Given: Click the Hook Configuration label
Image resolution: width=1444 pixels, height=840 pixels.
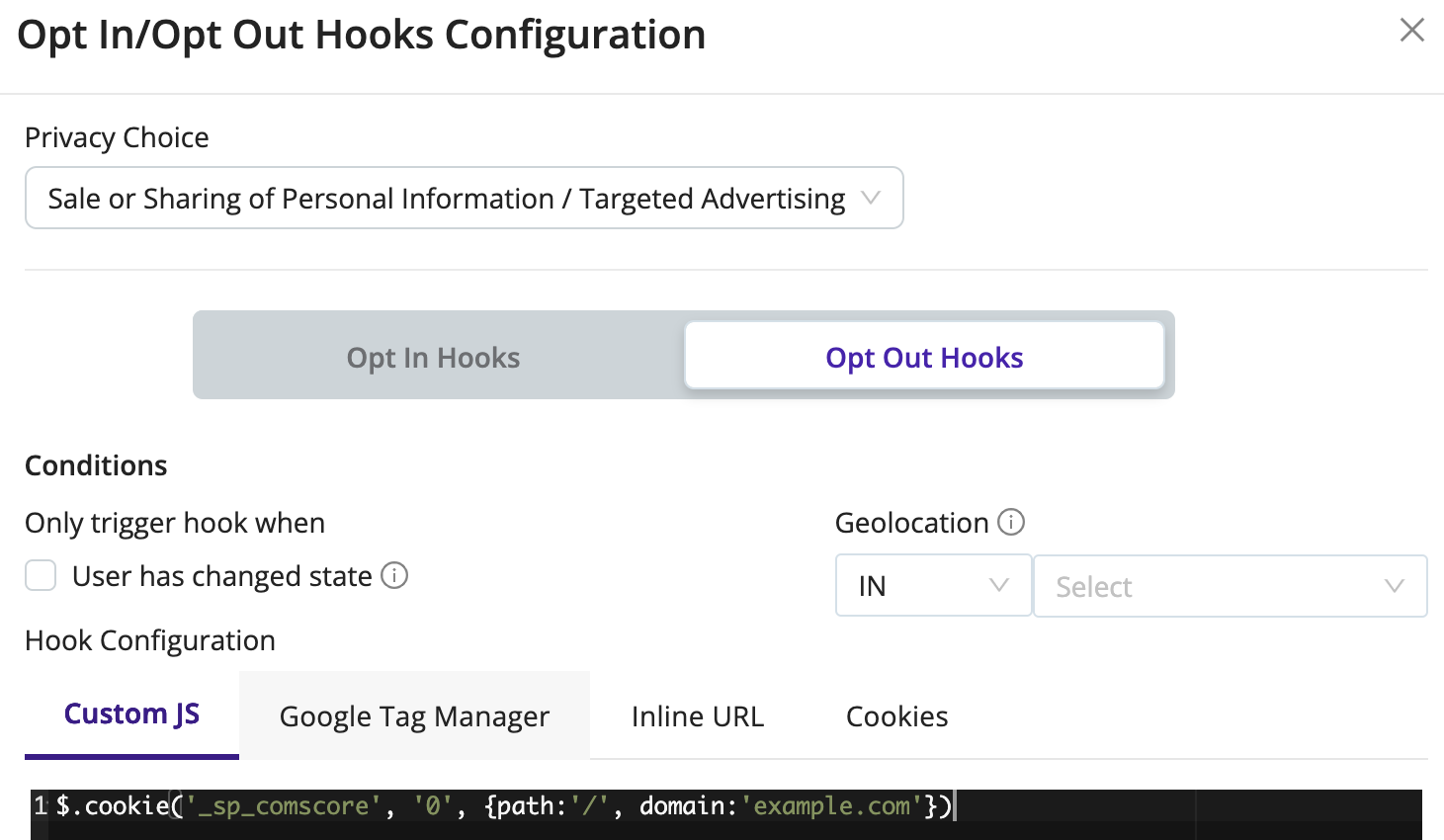Looking at the screenshot, I should pyautogui.click(x=150, y=640).
